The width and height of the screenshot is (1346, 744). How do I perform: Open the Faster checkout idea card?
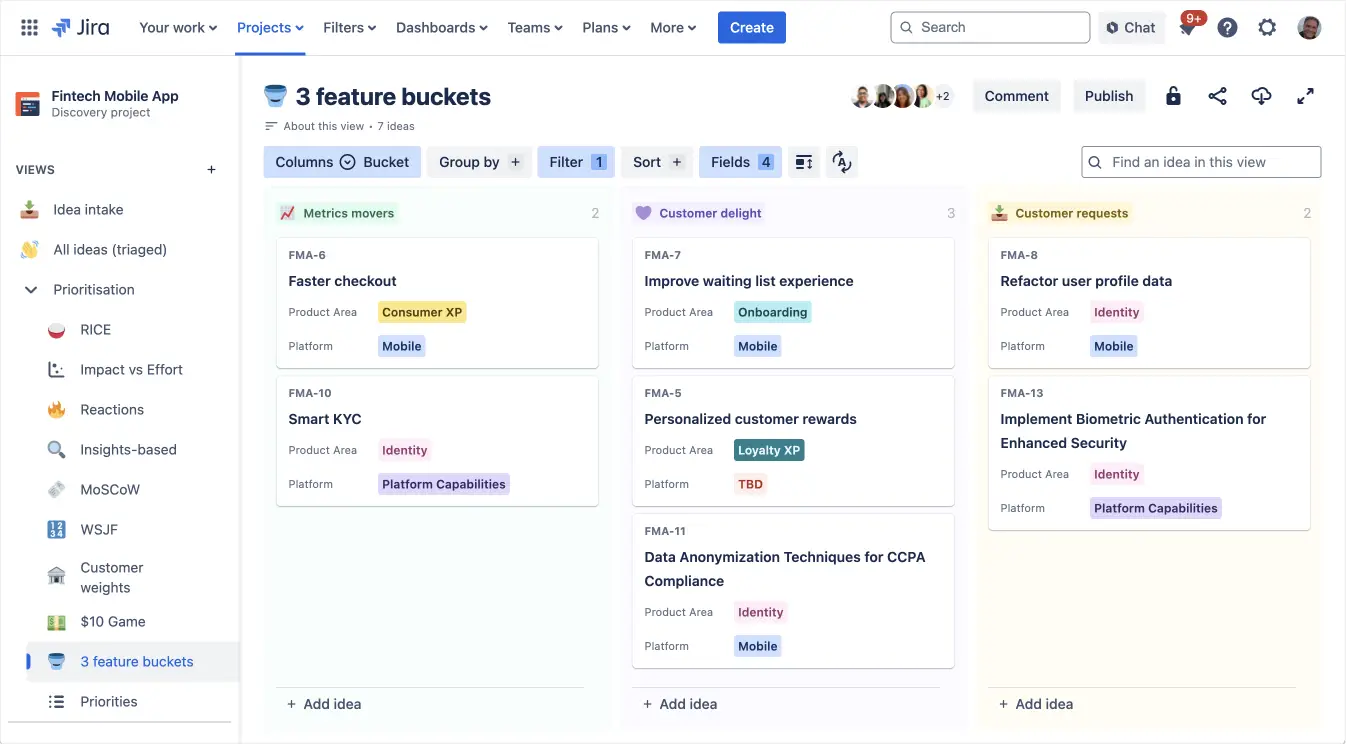point(437,303)
